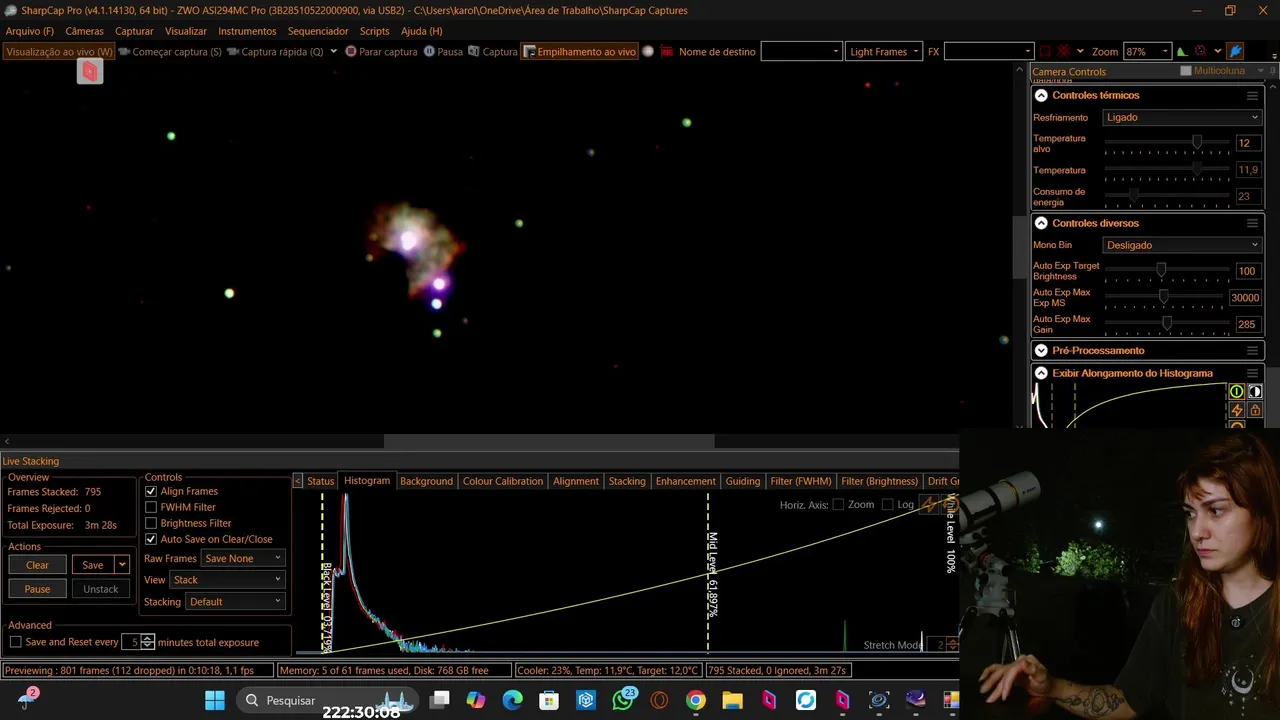The width and height of the screenshot is (1280, 720).
Task: Toggle Empilhamento ao vivo live stacking
Action: 580,51
